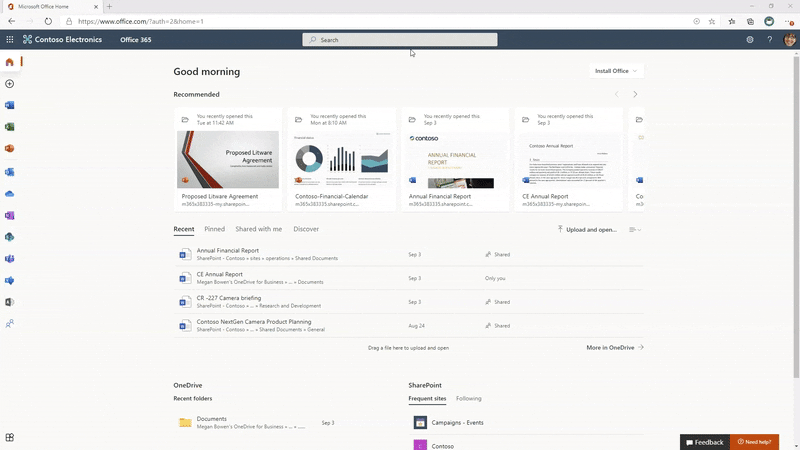The height and width of the screenshot is (450, 800).
Task: Expand the Install Office dropdown
Action: coord(616,71)
